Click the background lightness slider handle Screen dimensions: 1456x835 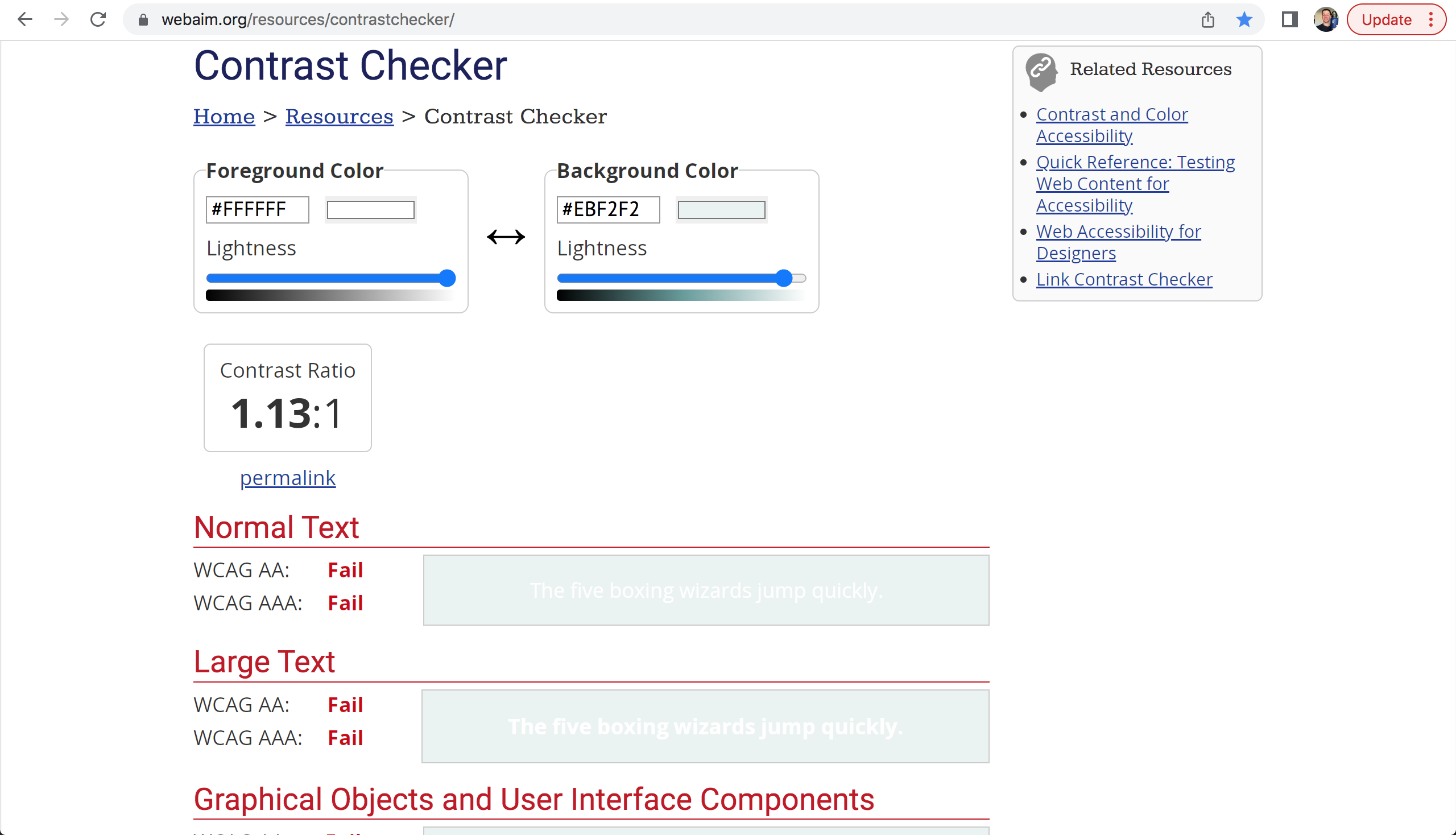783,278
